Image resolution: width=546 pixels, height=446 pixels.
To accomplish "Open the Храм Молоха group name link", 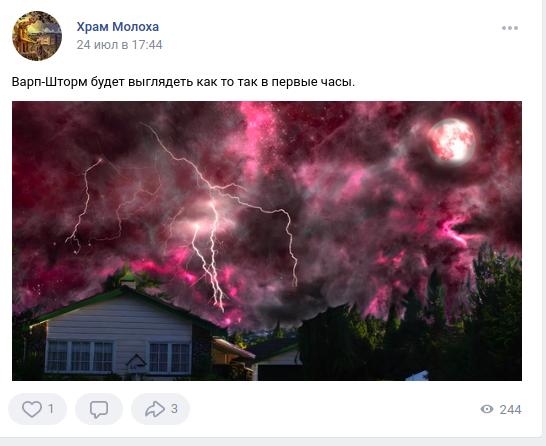I will click(x=118, y=26).
